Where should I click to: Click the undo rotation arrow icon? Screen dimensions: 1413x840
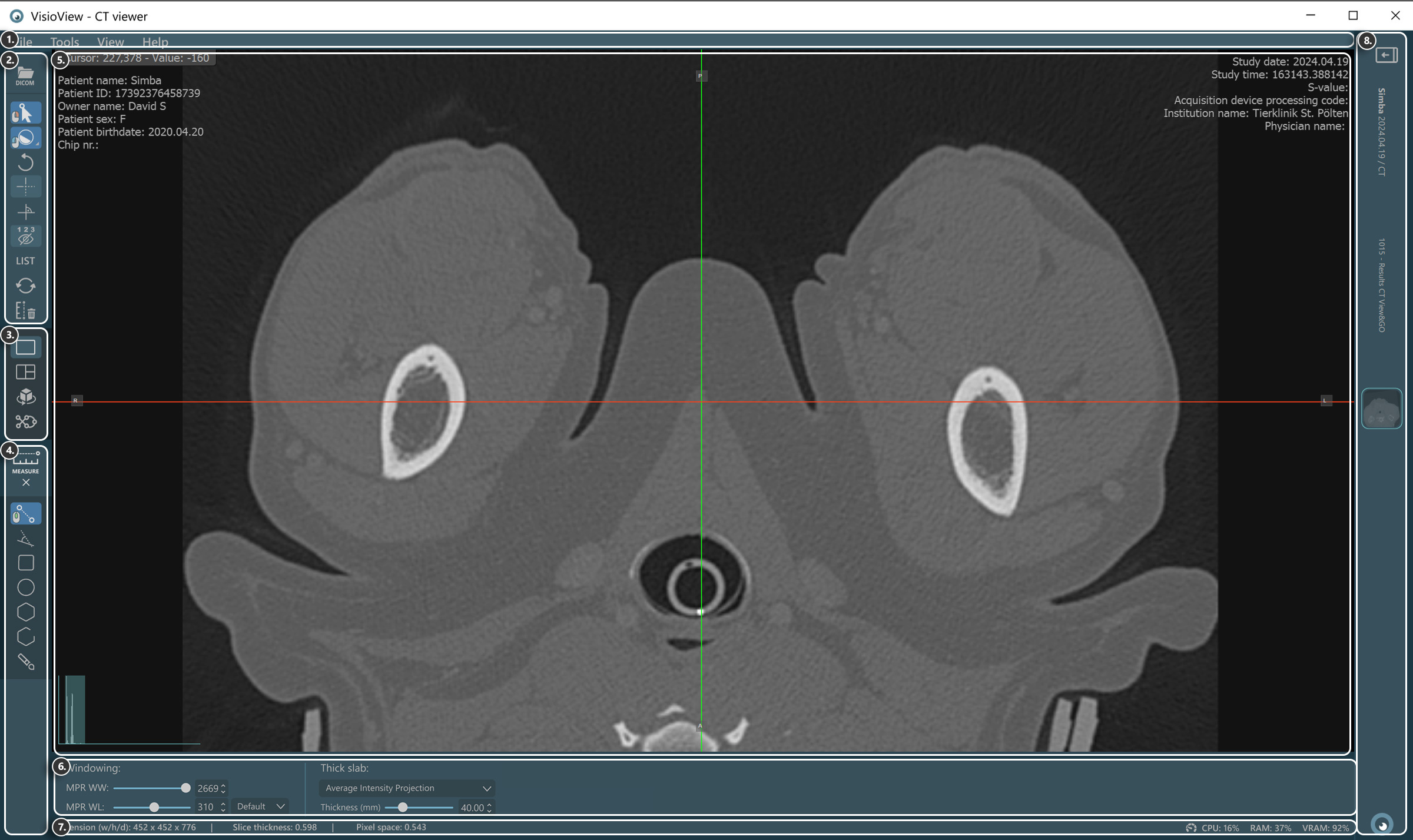coord(25,162)
